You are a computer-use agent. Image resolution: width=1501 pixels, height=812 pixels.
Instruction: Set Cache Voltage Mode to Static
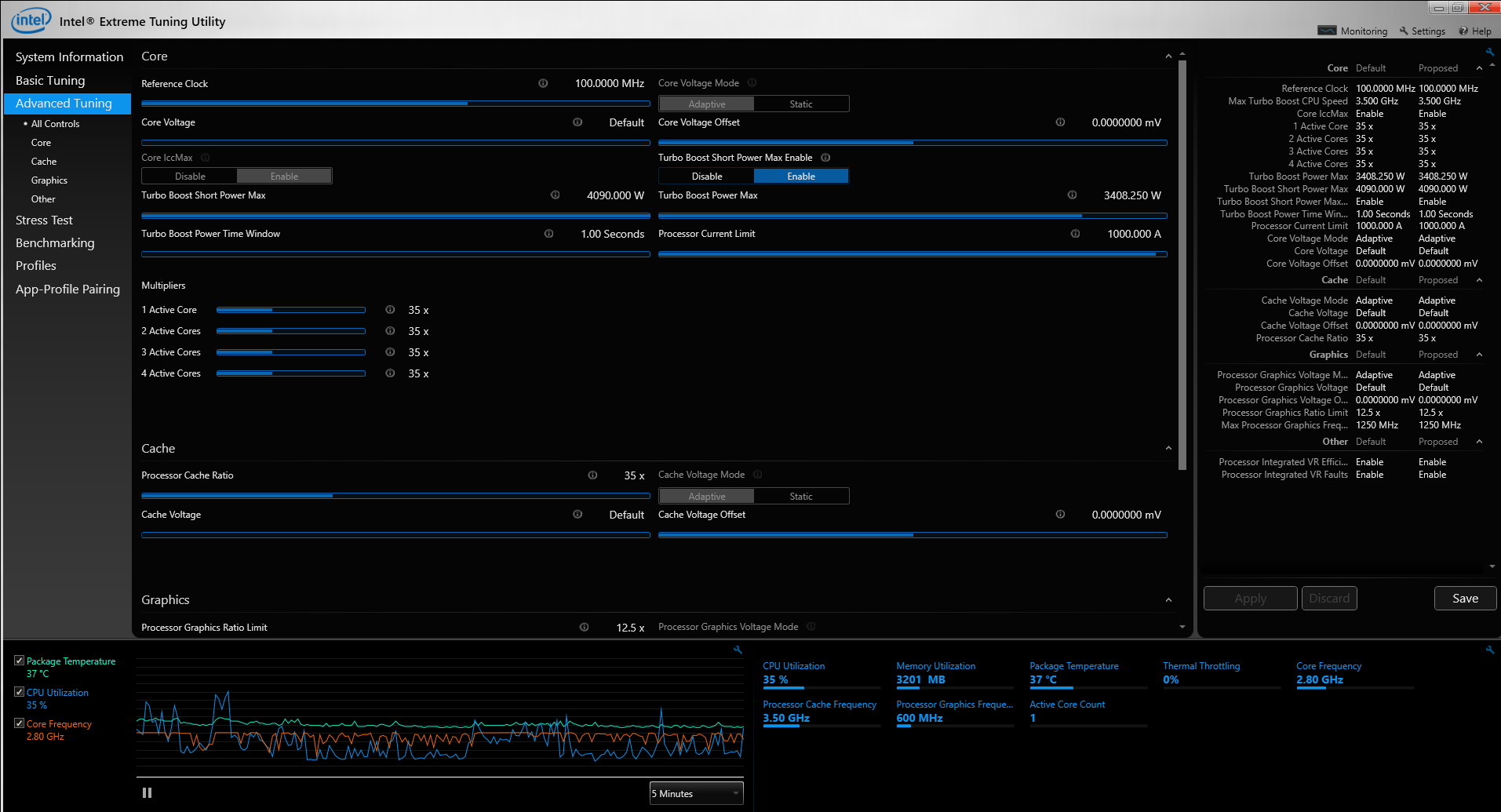[801, 497]
